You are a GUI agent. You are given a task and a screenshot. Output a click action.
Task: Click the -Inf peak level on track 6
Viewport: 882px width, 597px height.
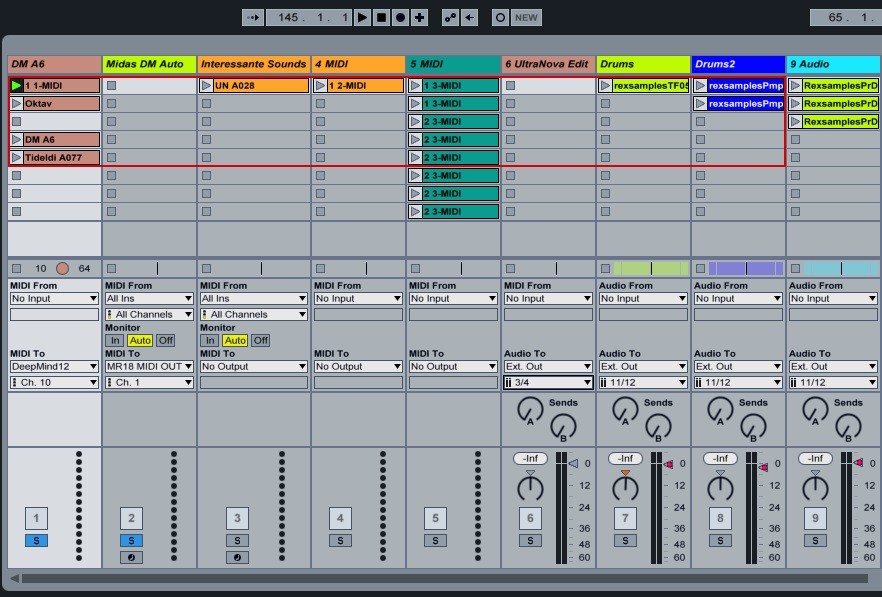tap(530, 459)
